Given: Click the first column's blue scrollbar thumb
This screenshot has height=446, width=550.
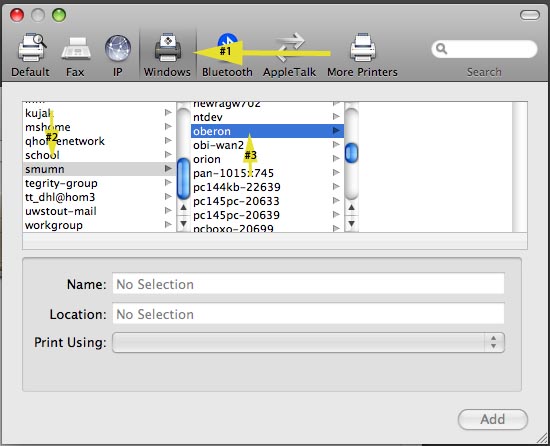Looking at the screenshot, I should tap(183, 179).
